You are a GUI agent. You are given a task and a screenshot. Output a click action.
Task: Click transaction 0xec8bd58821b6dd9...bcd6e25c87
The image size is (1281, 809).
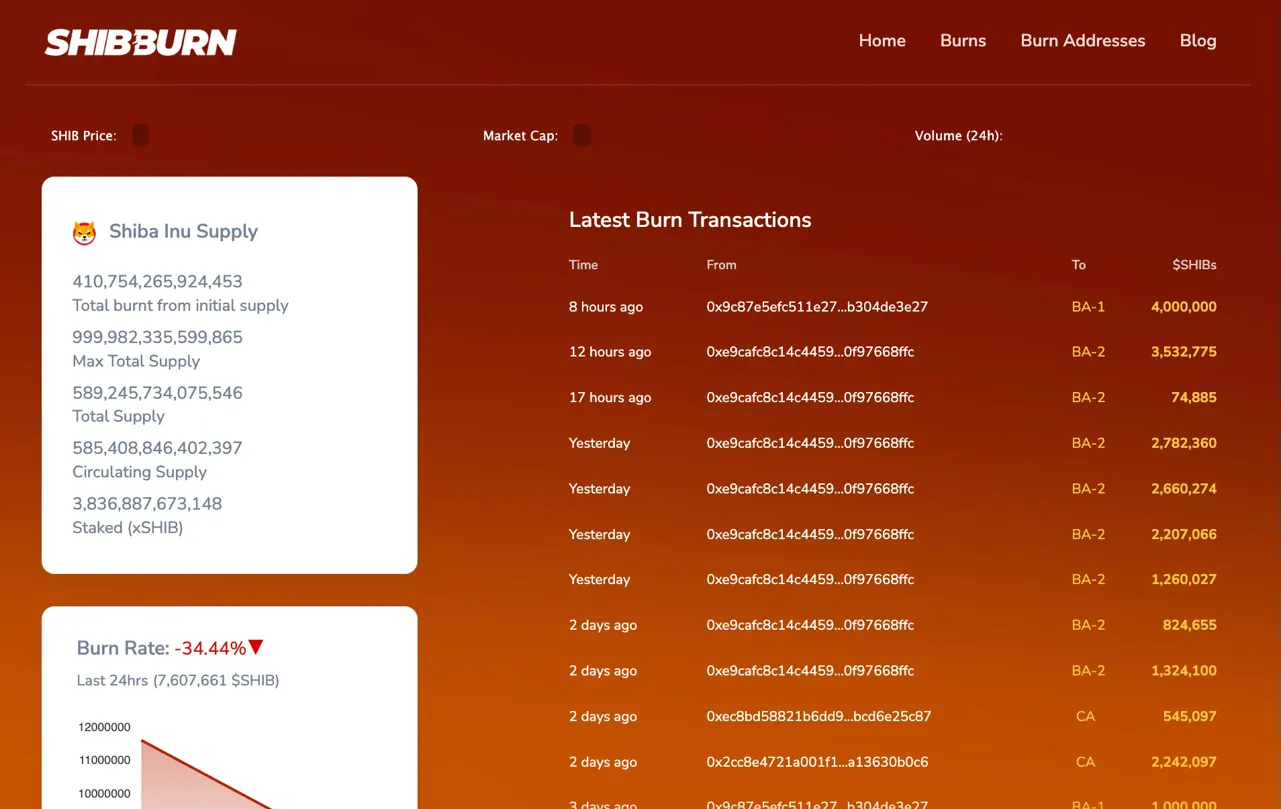(x=818, y=716)
